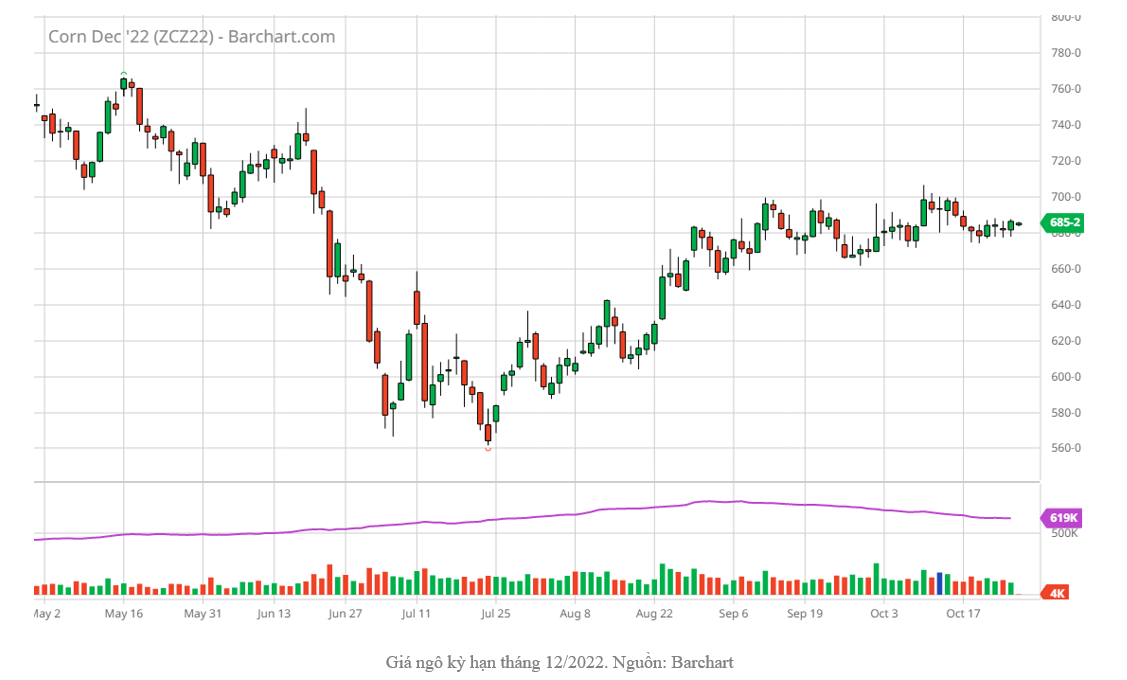Click the green 685-2 last price badge
The width and height of the screenshot is (1127, 680).
pyautogui.click(x=1062, y=223)
